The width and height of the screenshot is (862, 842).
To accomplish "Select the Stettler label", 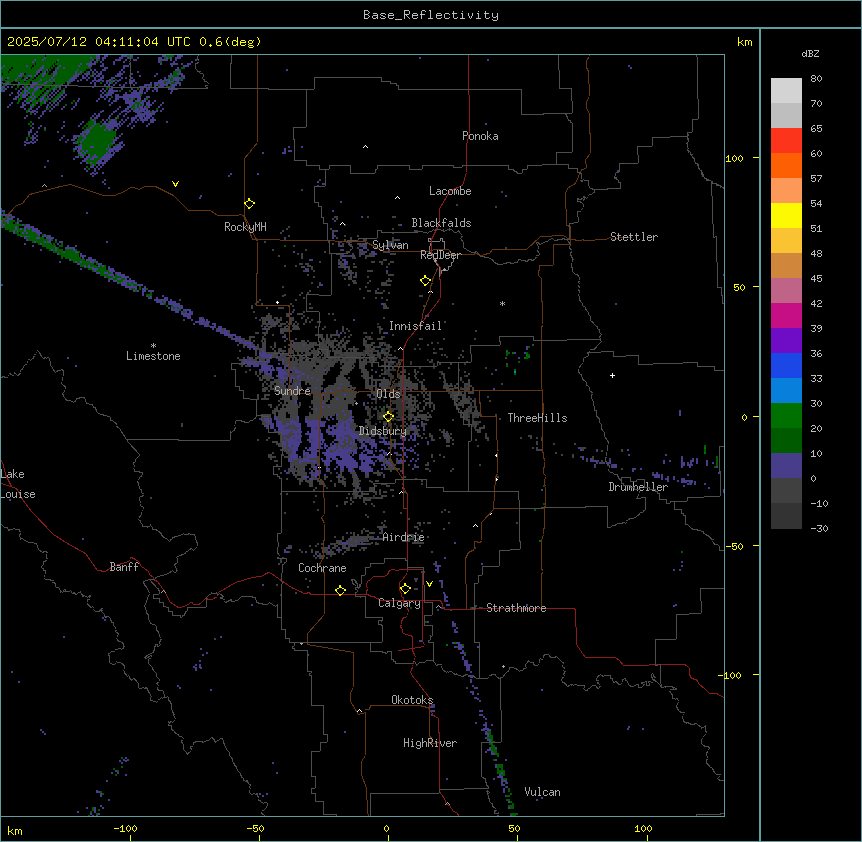I will click(x=634, y=237).
